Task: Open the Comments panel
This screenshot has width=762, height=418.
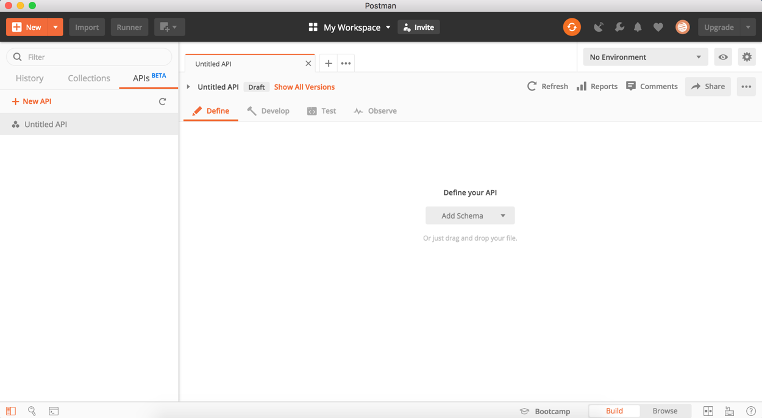Action: (652, 87)
